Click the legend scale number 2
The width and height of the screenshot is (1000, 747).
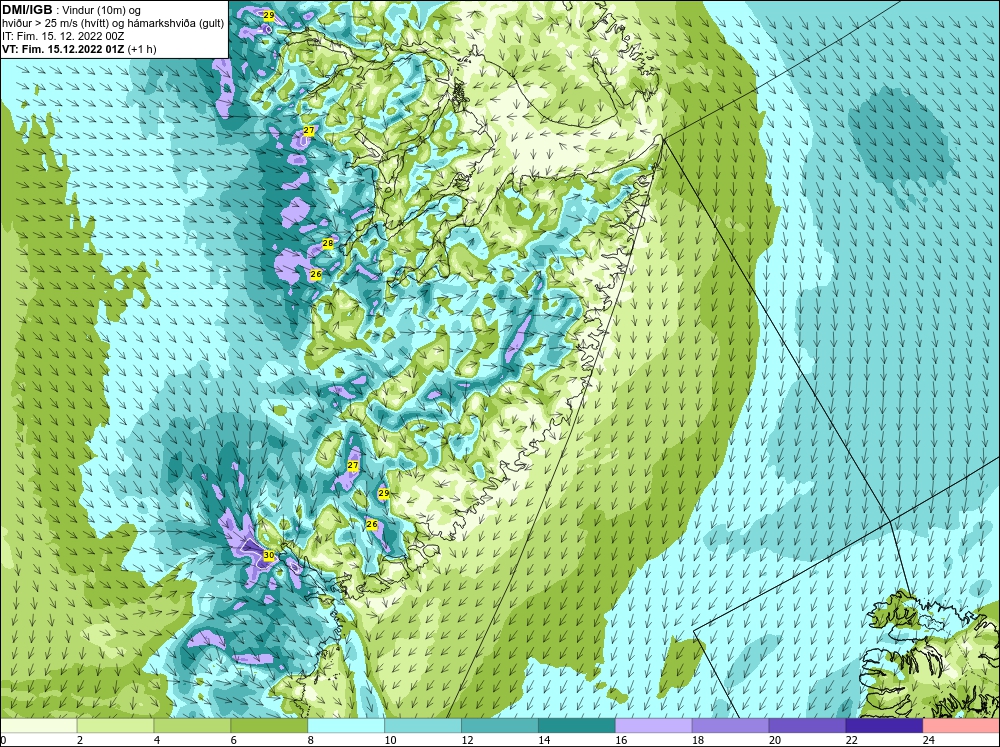(80, 740)
